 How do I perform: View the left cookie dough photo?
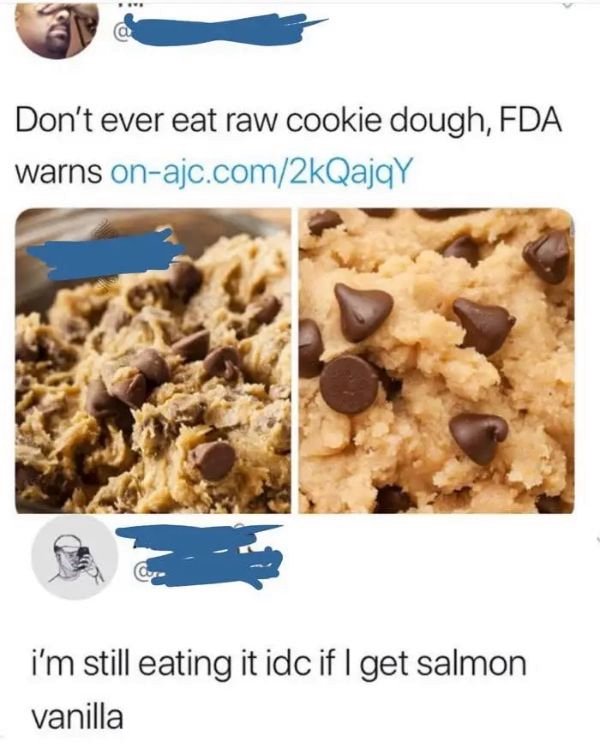[153, 361]
